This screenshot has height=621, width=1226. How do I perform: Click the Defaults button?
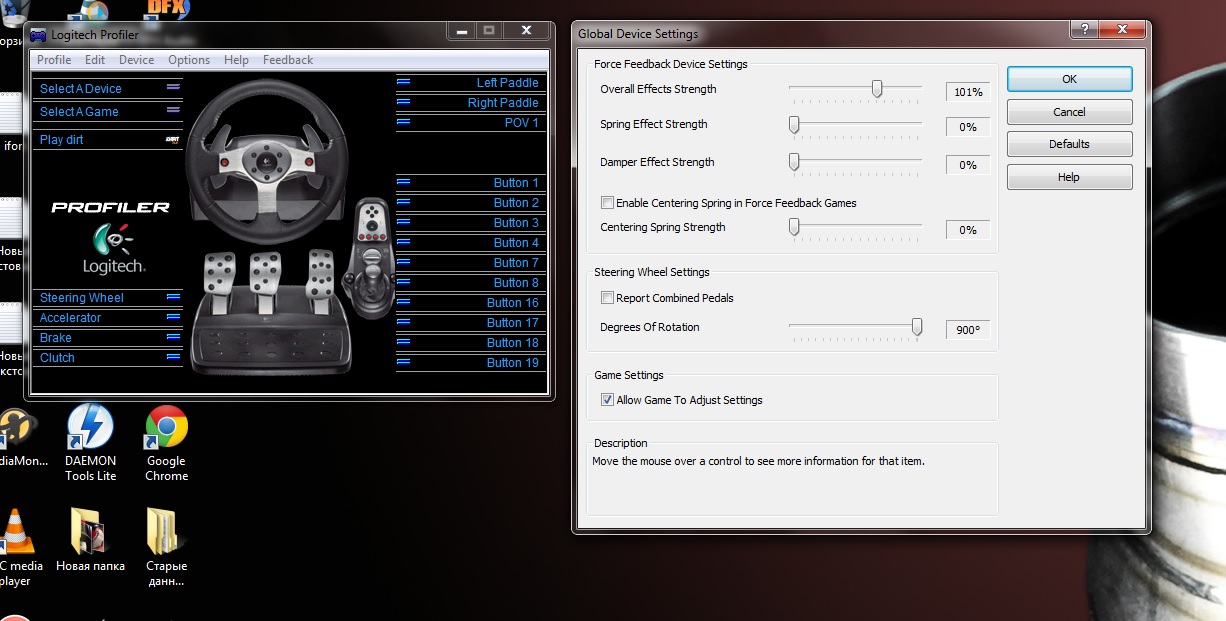click(1069, 144)
